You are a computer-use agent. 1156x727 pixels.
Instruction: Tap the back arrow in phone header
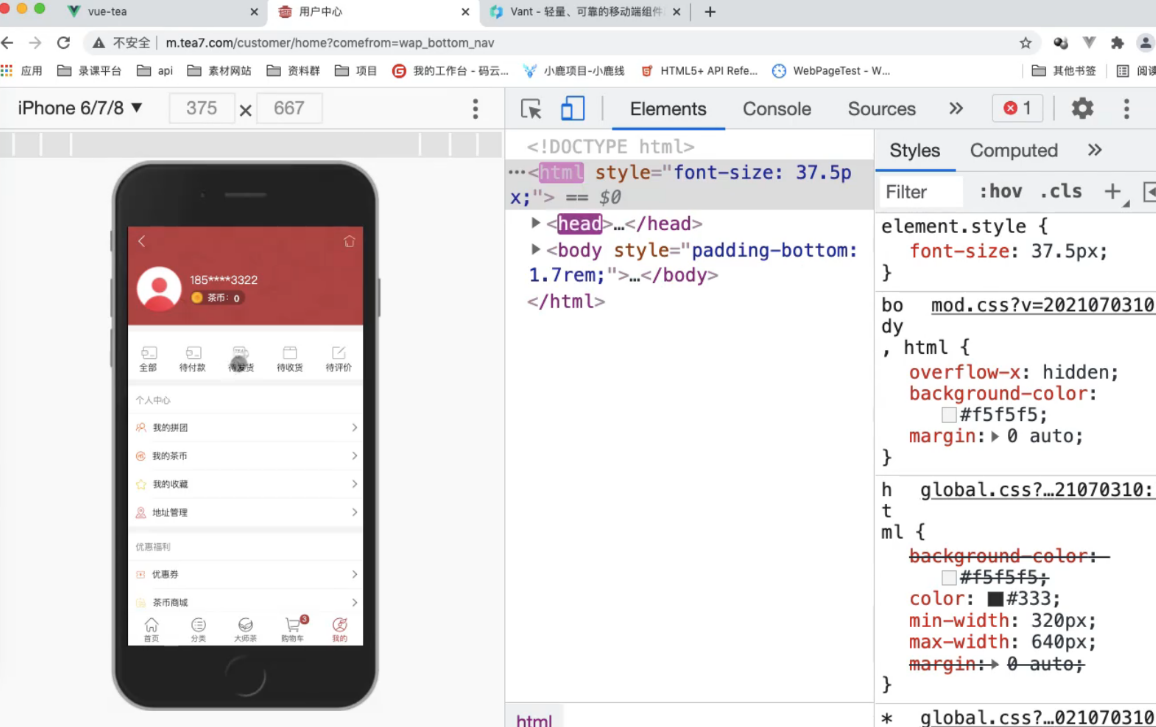142,241
